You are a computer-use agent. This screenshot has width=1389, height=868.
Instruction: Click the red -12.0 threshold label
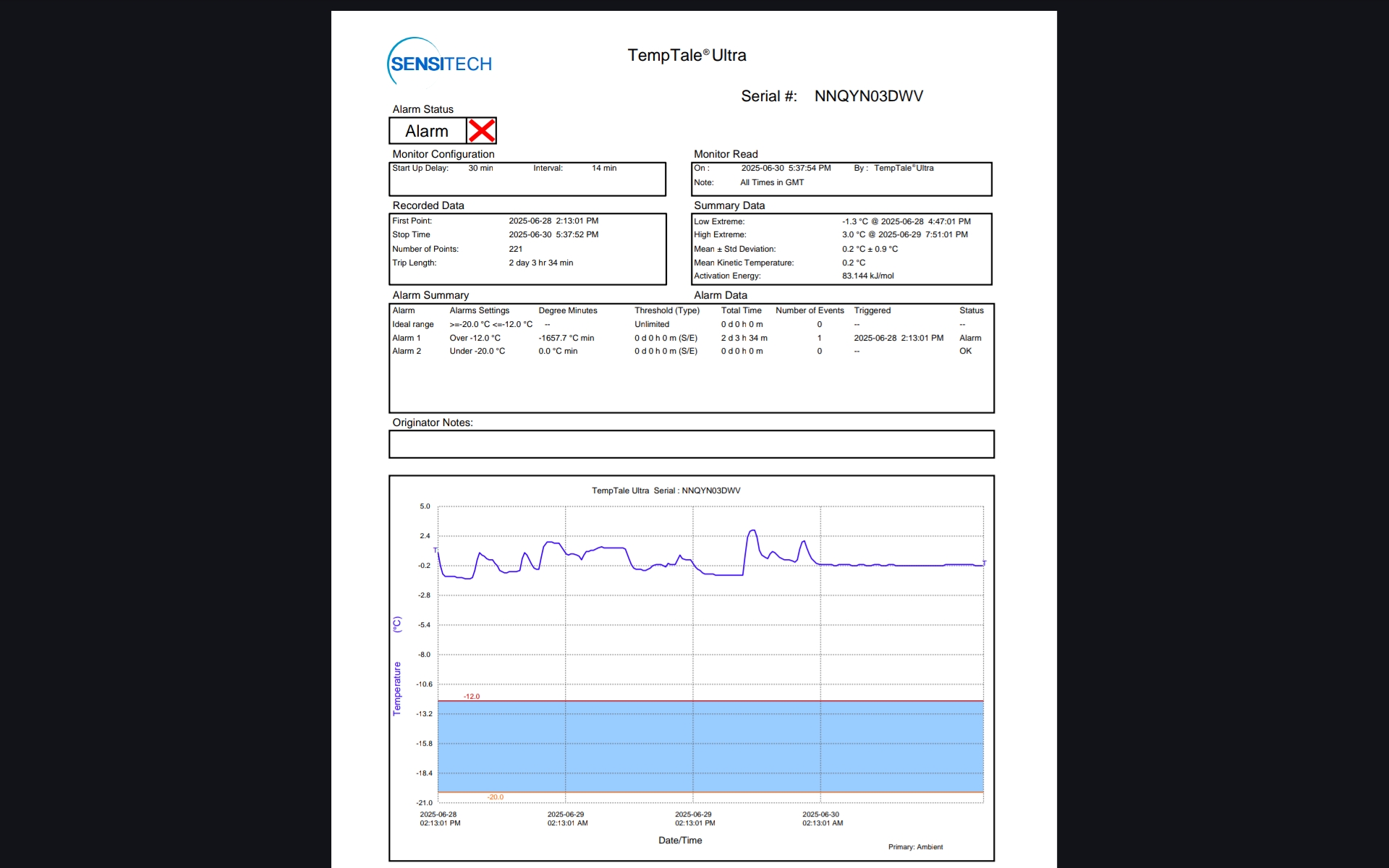472,697
